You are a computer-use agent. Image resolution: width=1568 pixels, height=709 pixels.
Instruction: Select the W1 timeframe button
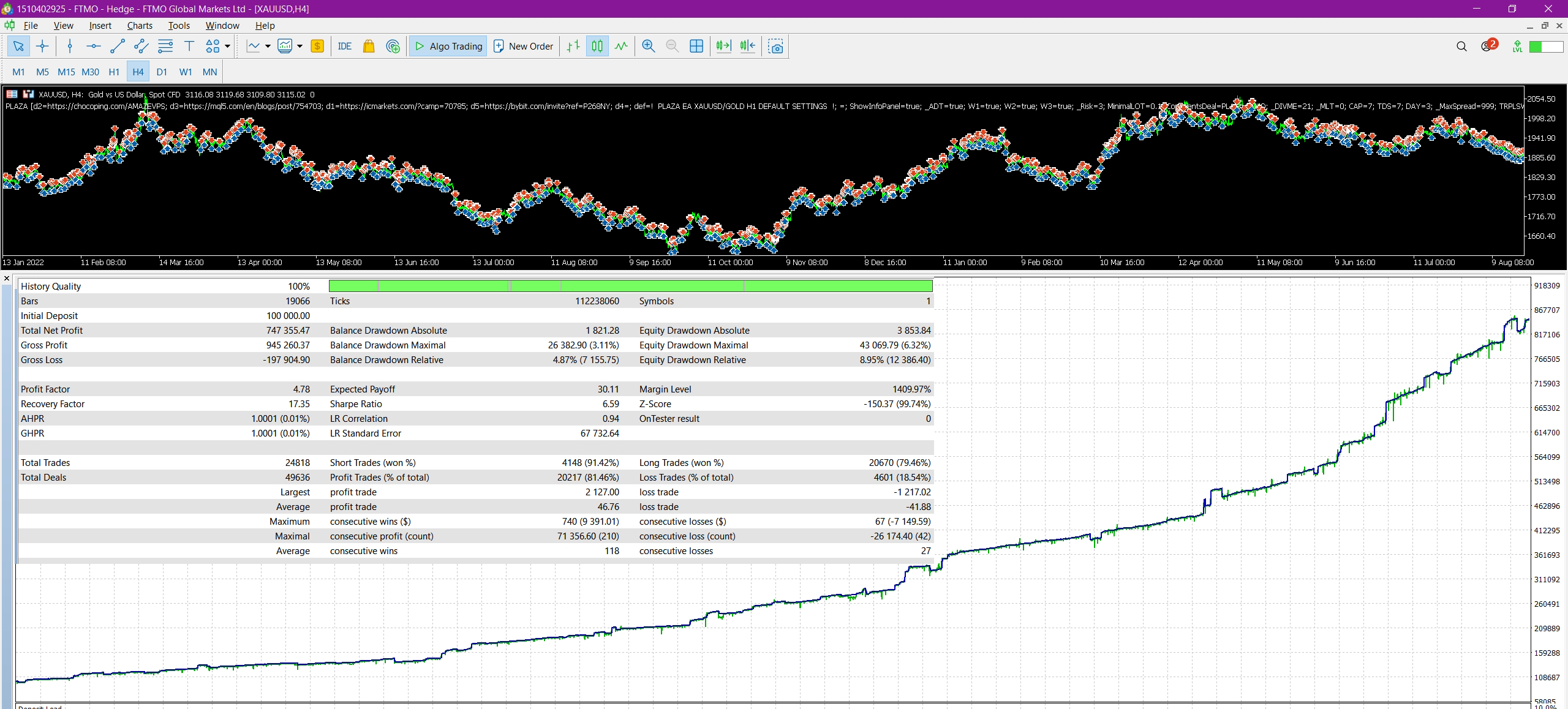pos(186,72)
